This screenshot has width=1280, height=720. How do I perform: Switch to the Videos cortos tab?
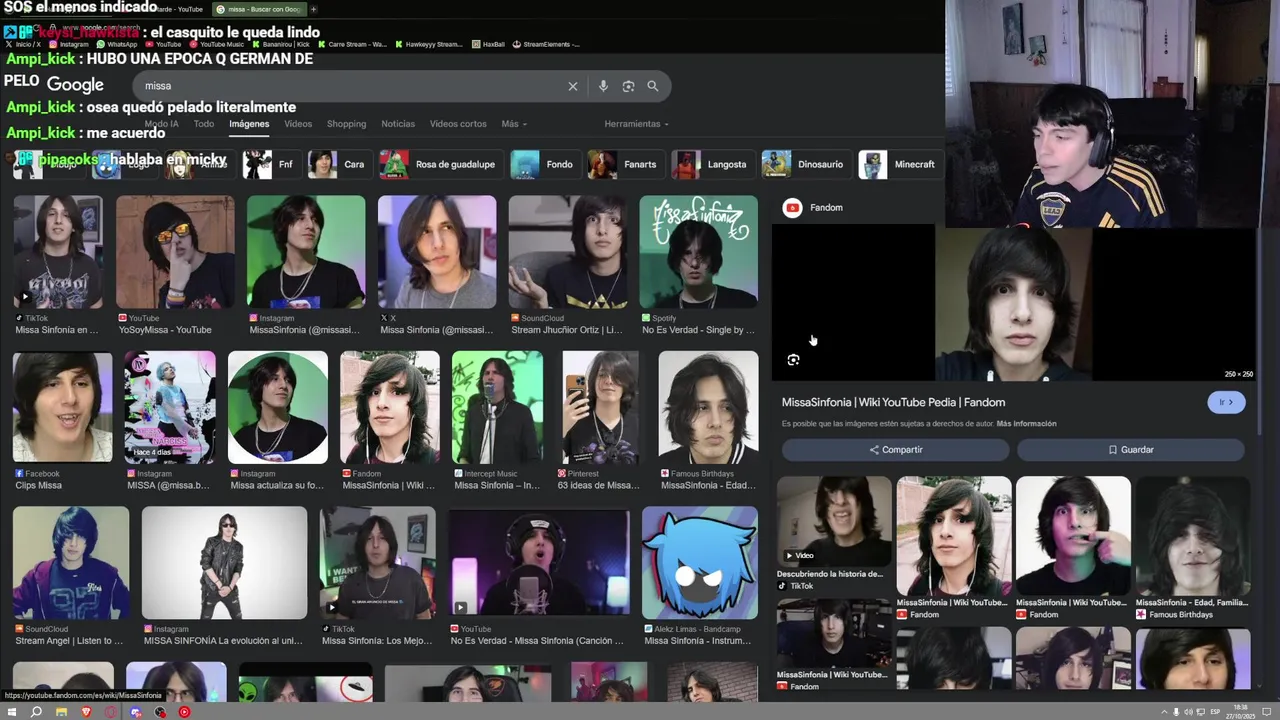point(458,124)
